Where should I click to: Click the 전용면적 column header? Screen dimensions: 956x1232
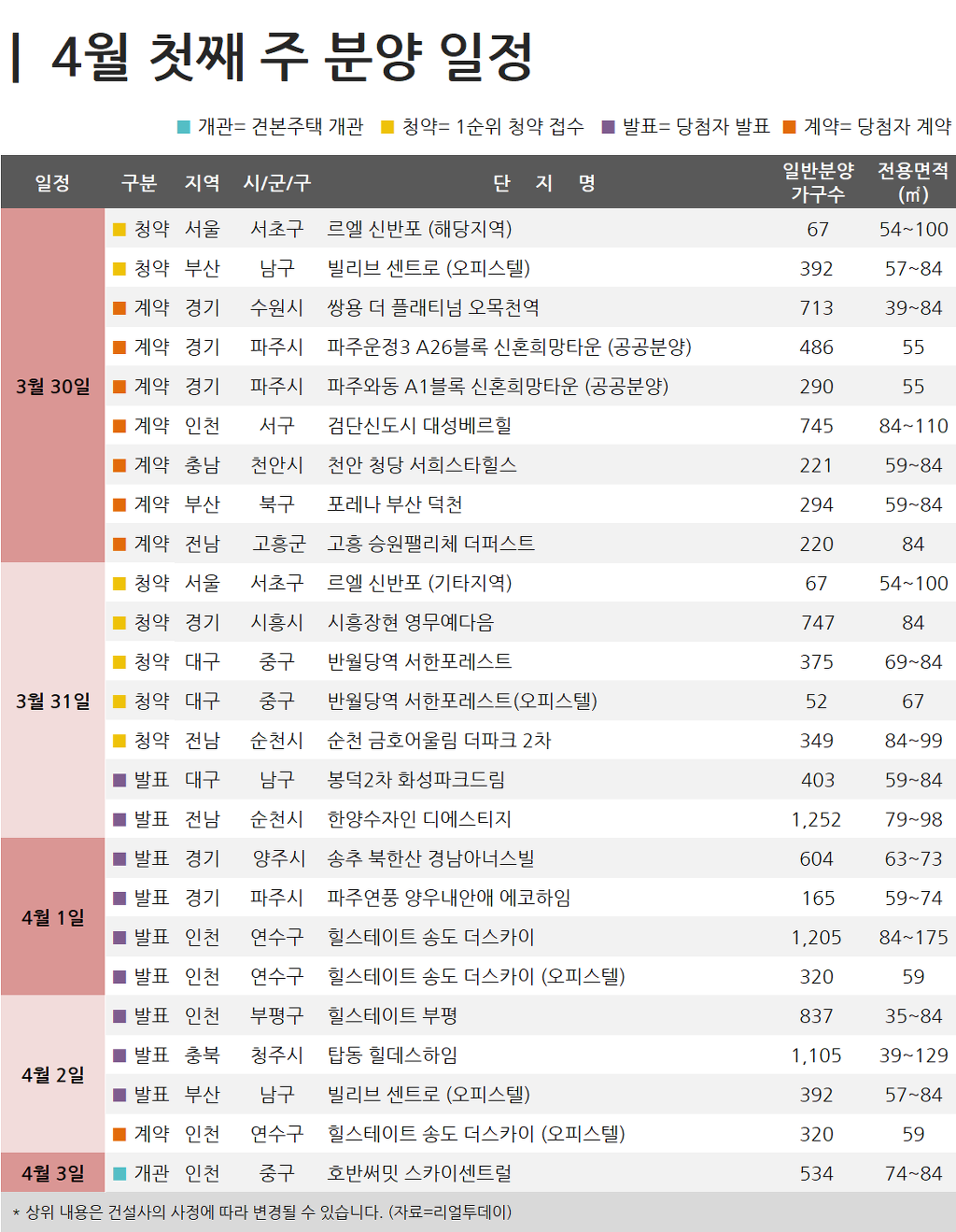[x=913, y=182]
